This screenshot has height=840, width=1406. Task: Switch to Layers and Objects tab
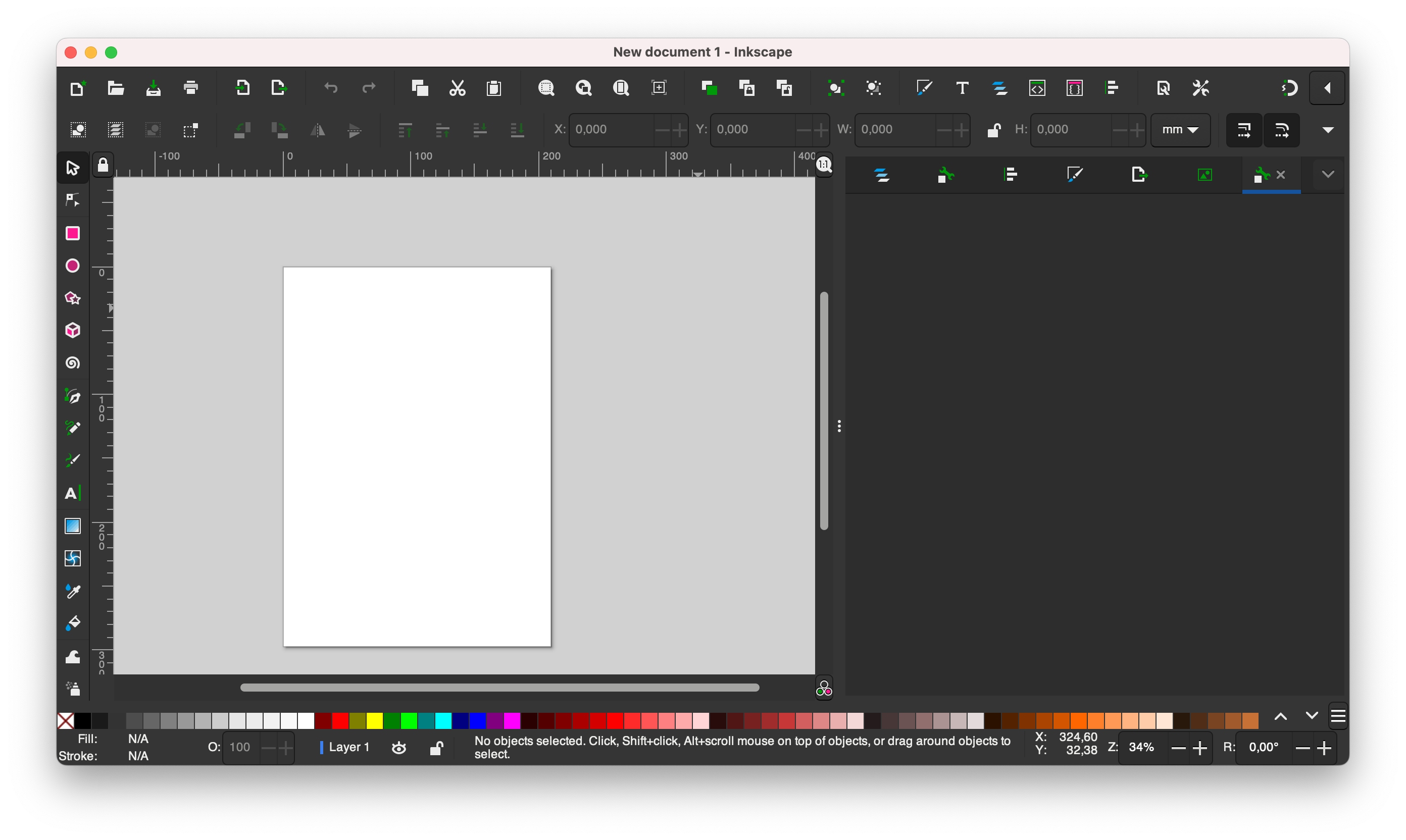coord(882,174)
